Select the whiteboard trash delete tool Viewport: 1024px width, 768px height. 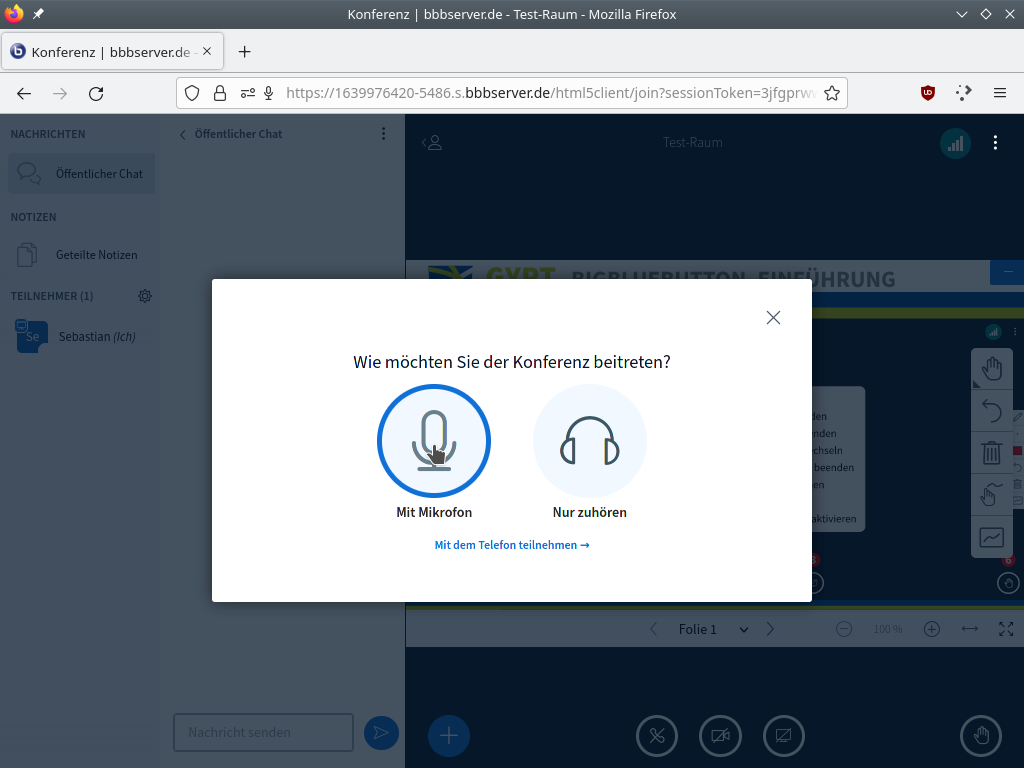click(991, 453)
